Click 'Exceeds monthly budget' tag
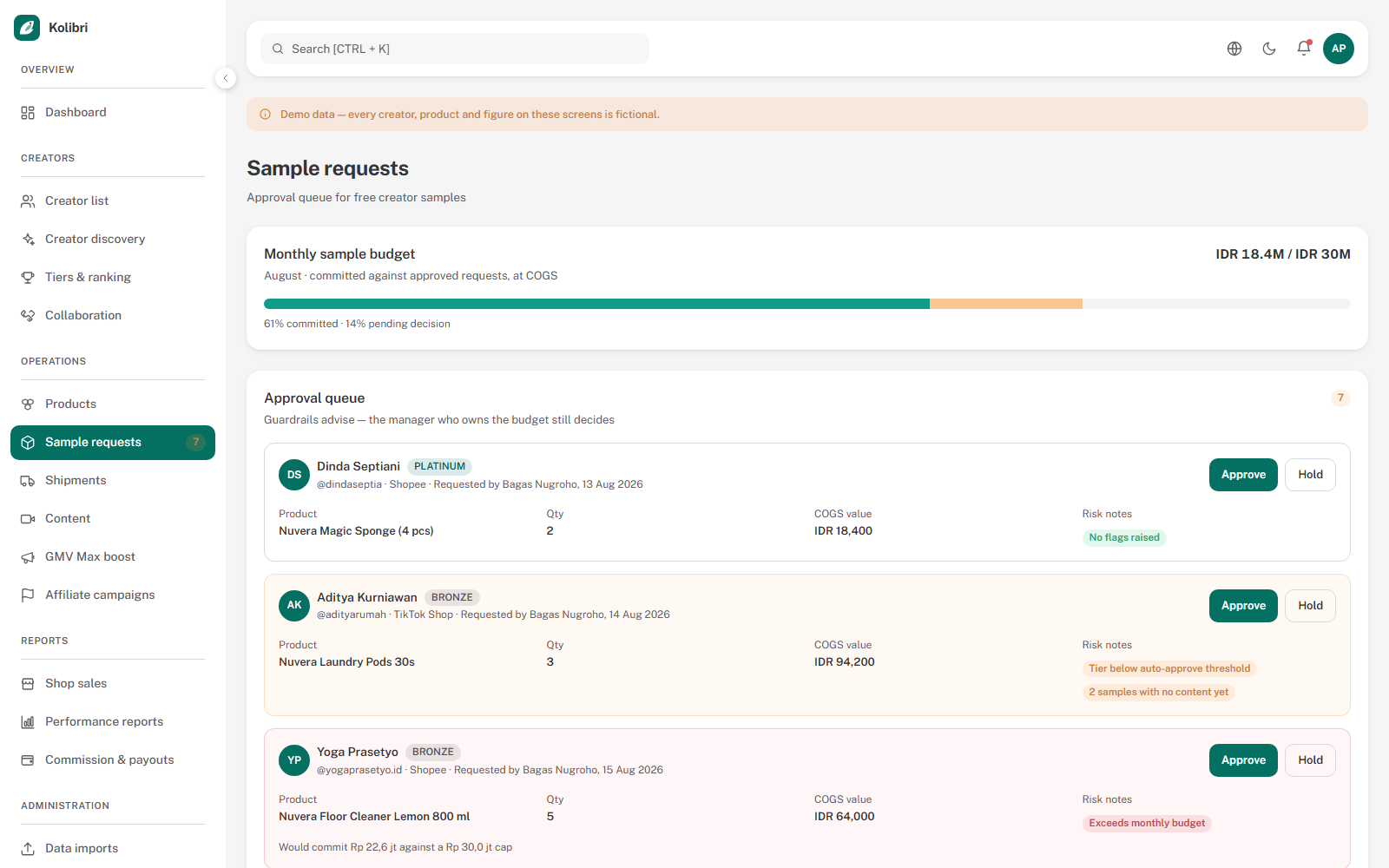The height and width of the screenshot is (868, 1389). pyautogui.click(x=1147, y=824)
